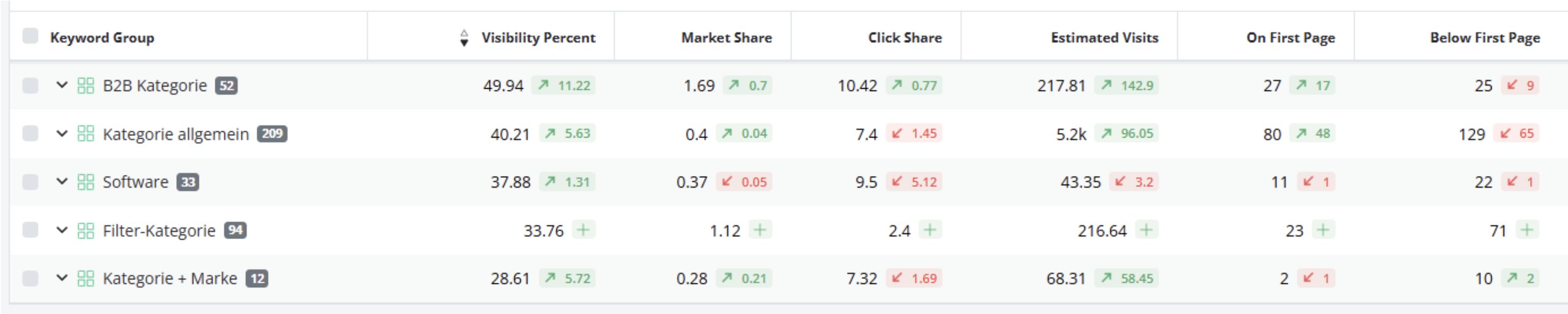Click the Kategorie allgemein group grid icon
This screenshot has height=314, width=1568.
pyautogui.click(x=86, y=133)
